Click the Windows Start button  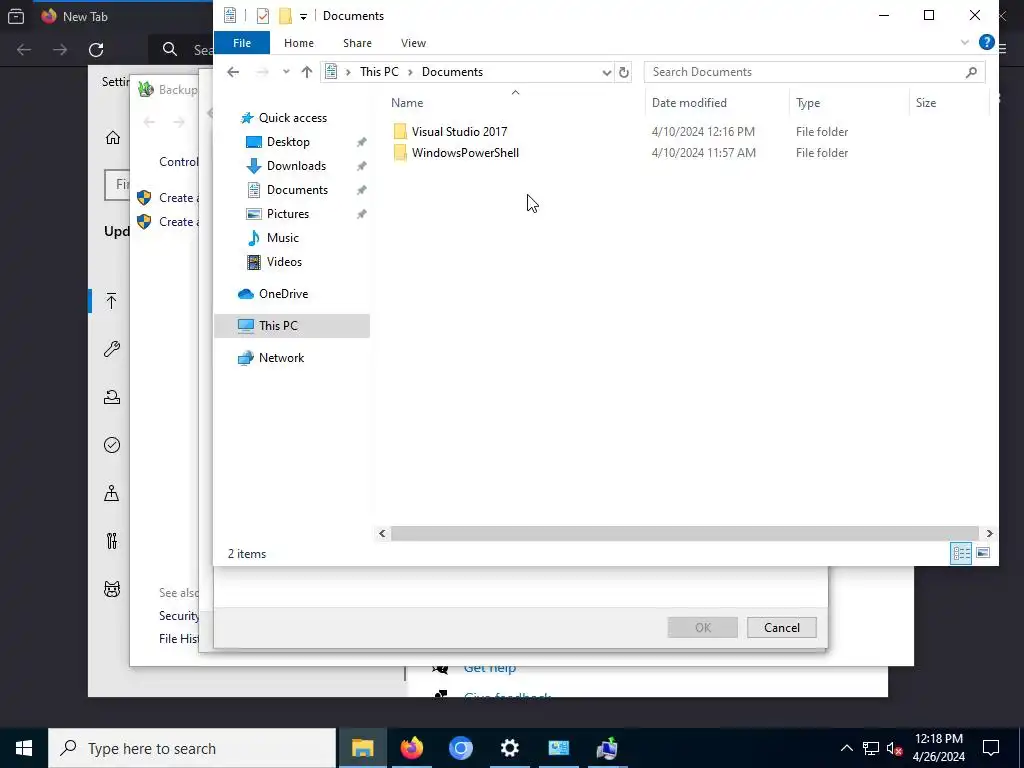tap(24, 748)
